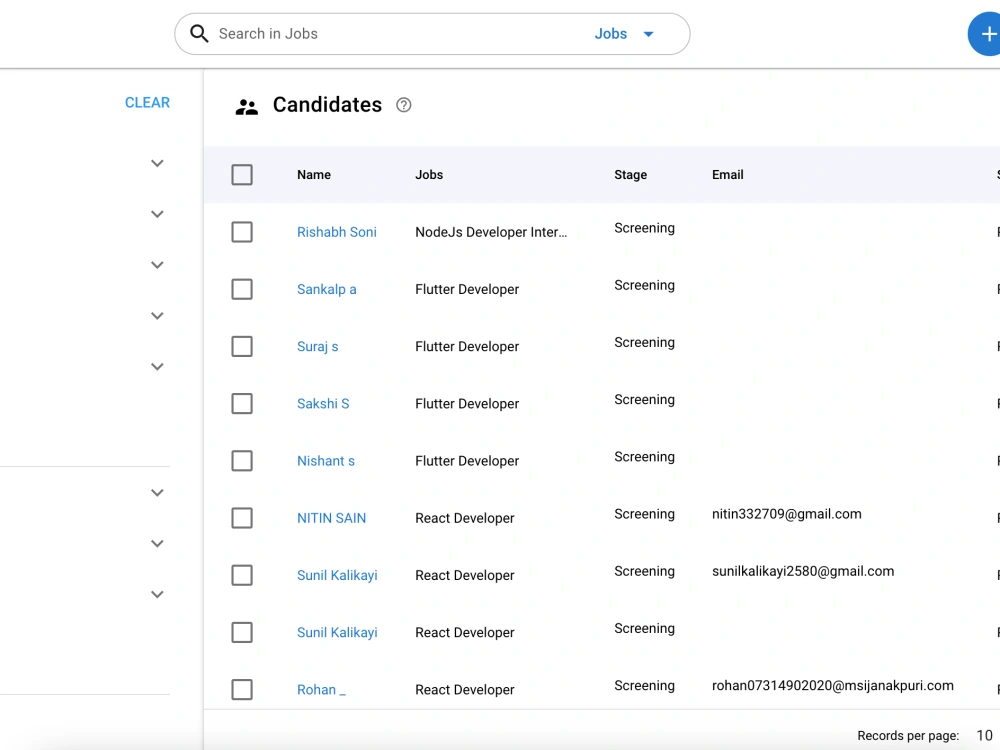Select the checkbox for NITIN SAIN

[241, 518]
